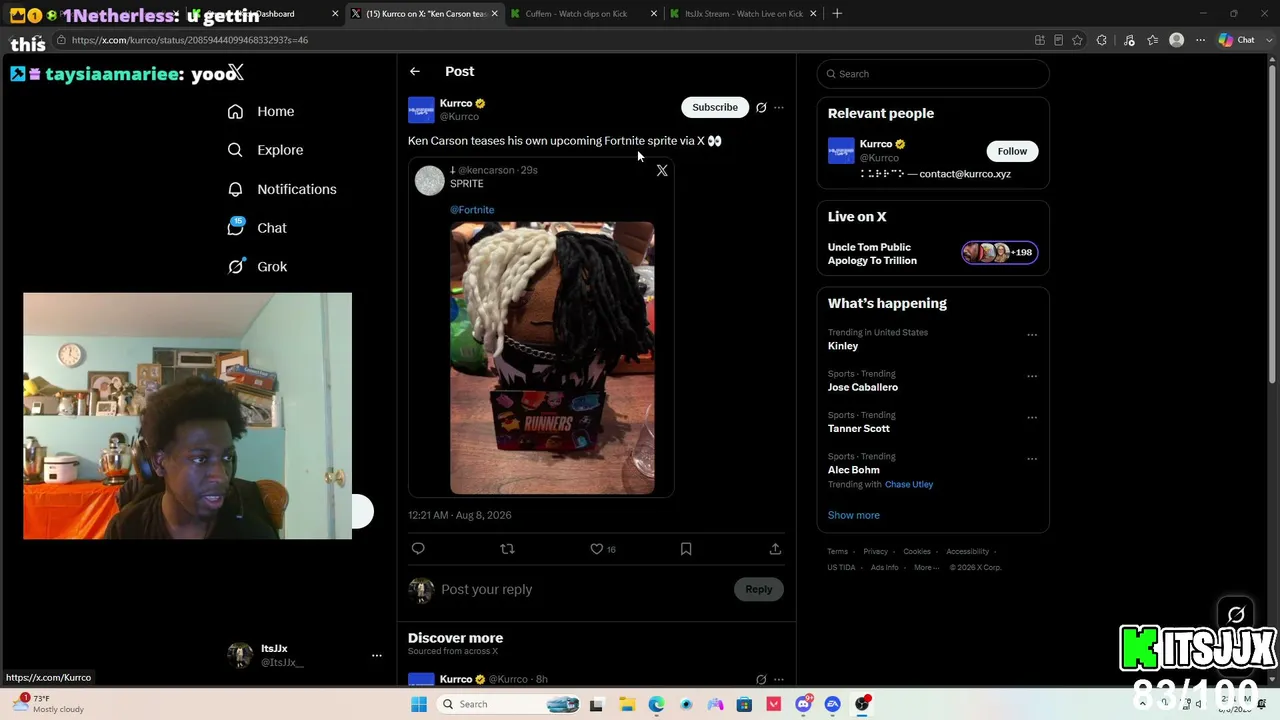
Task: Open the Chase Utley trending link
Action: pos(909,484)
